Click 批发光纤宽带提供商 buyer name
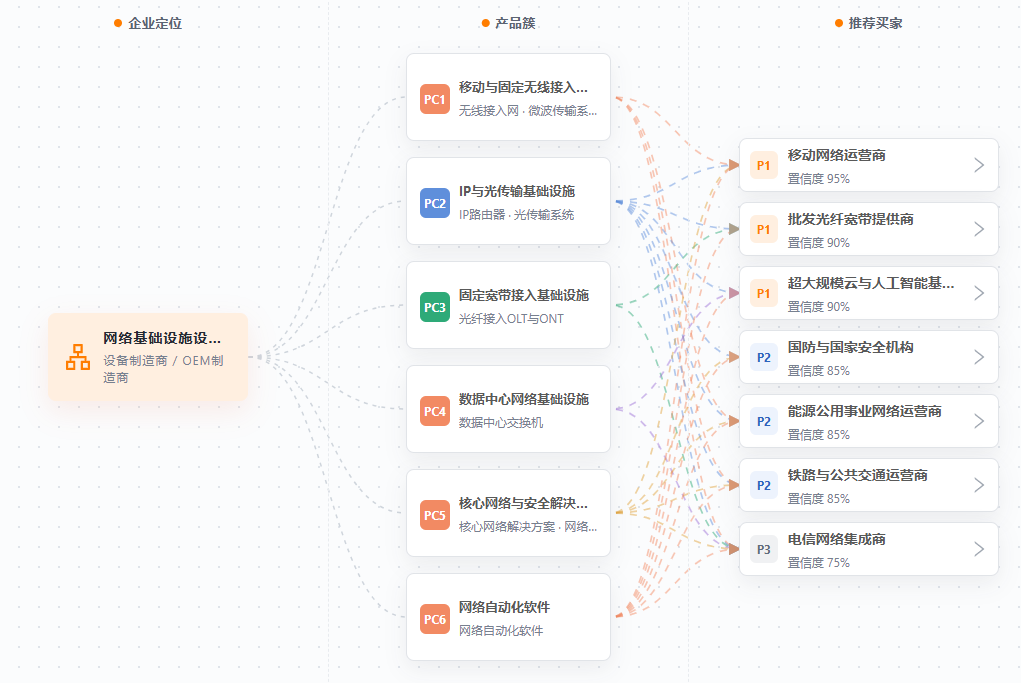 coord(850,219)
